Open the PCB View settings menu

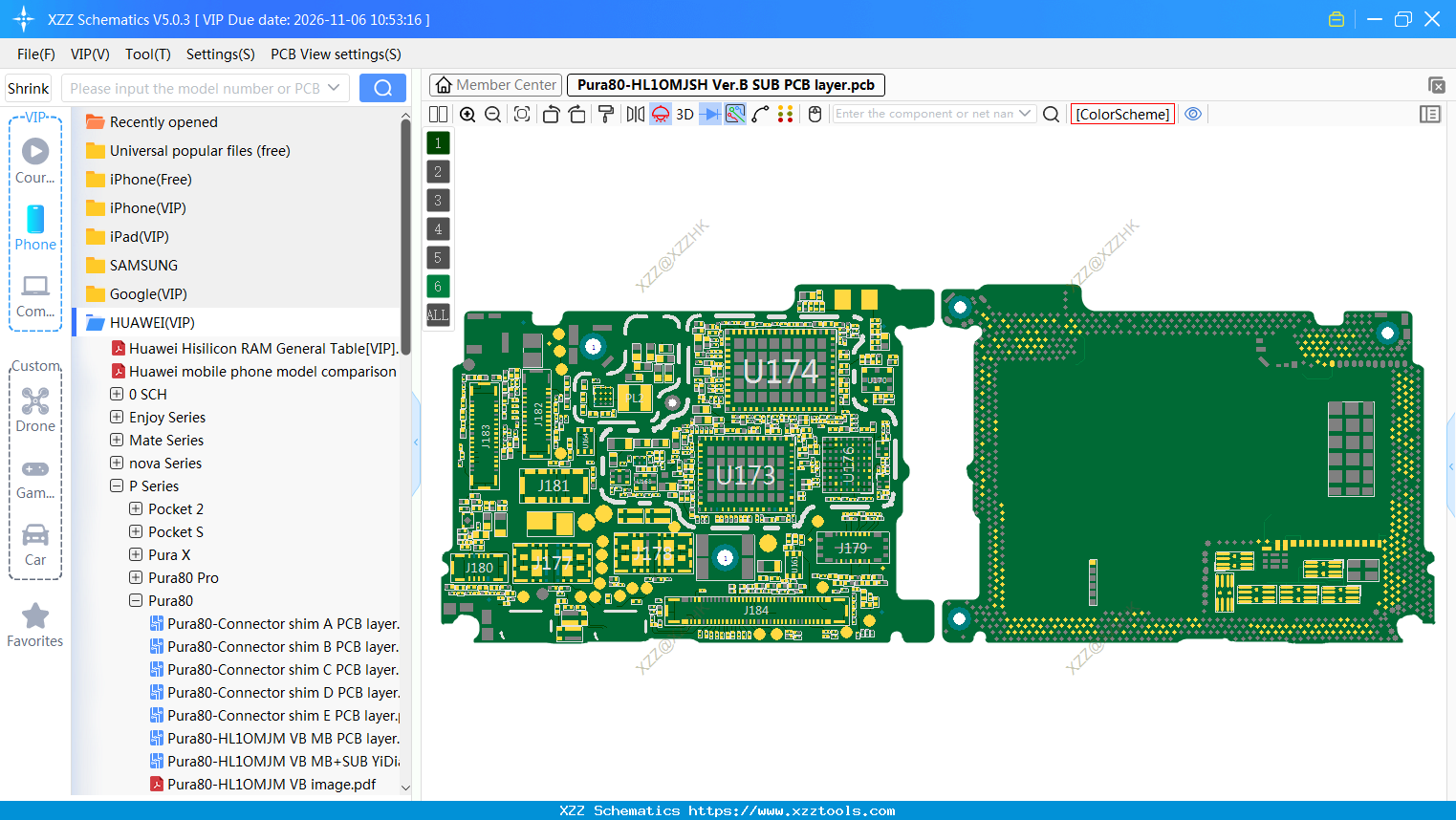pos(335,54)
